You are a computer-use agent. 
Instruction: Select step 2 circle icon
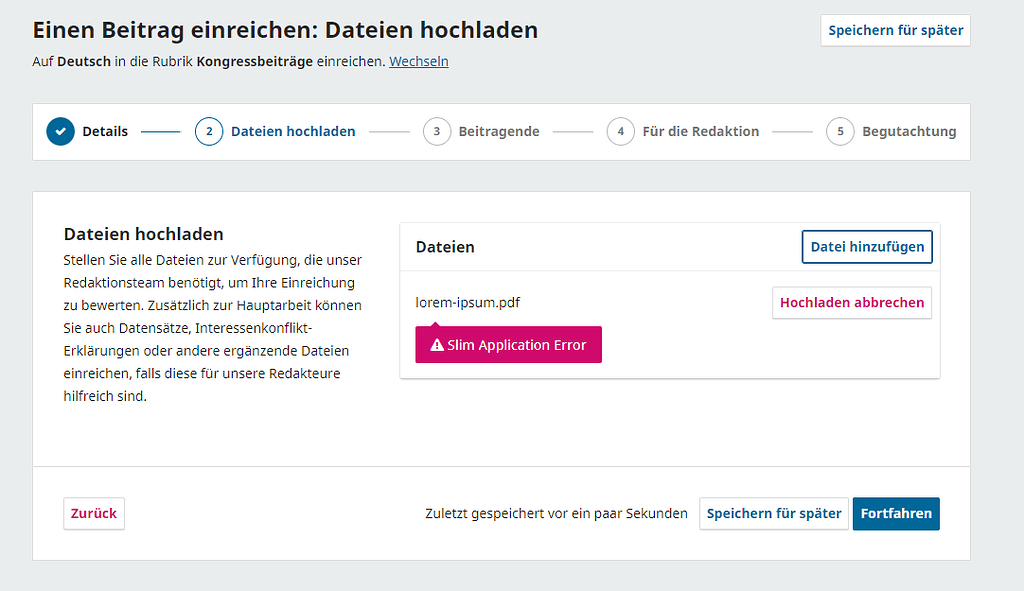tap(209, 131)
